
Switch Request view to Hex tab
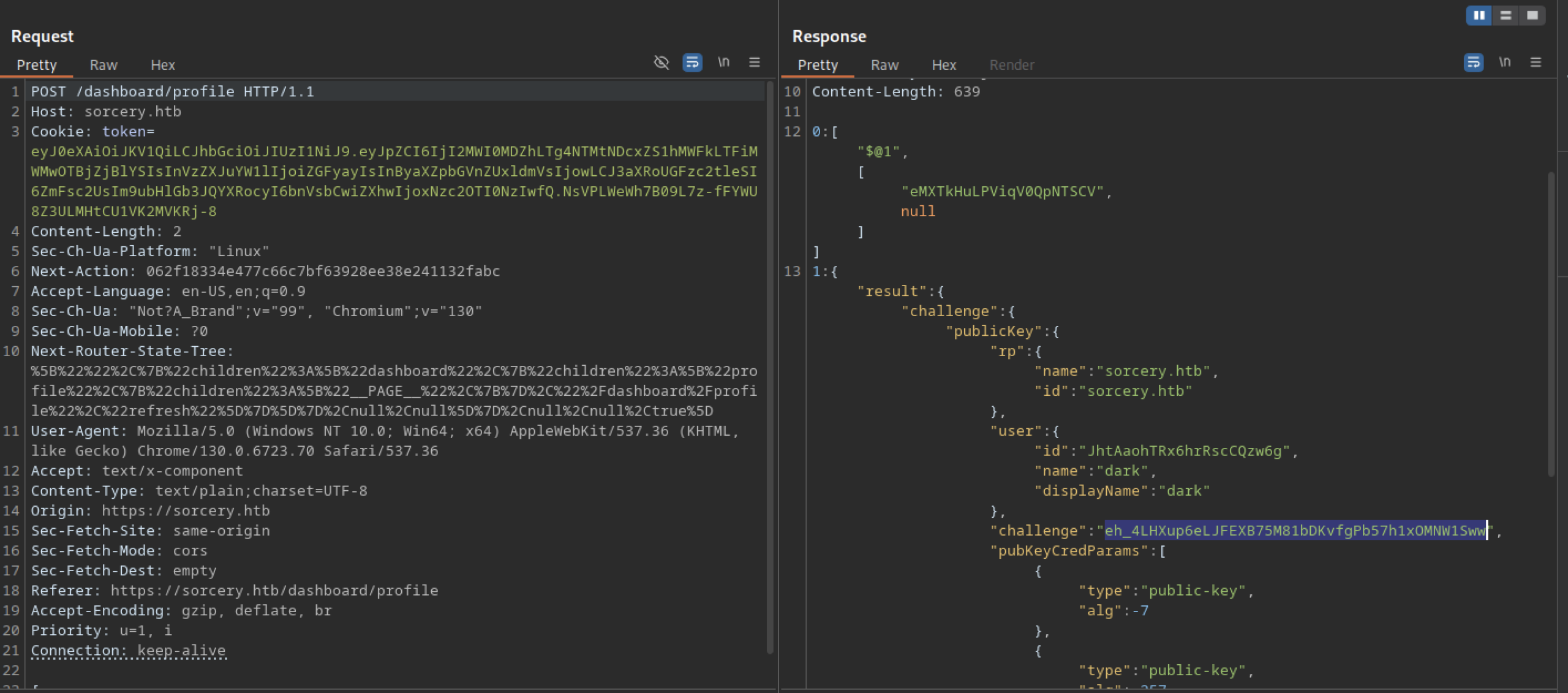click(162, 65)
